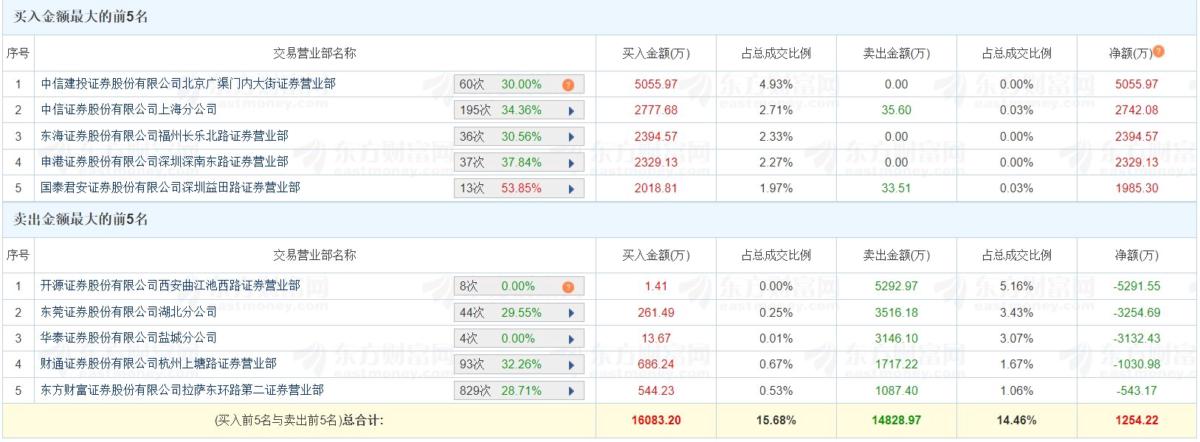Click 36次 30.56% stats box
1200x442 pixels.
click(519, 136)
